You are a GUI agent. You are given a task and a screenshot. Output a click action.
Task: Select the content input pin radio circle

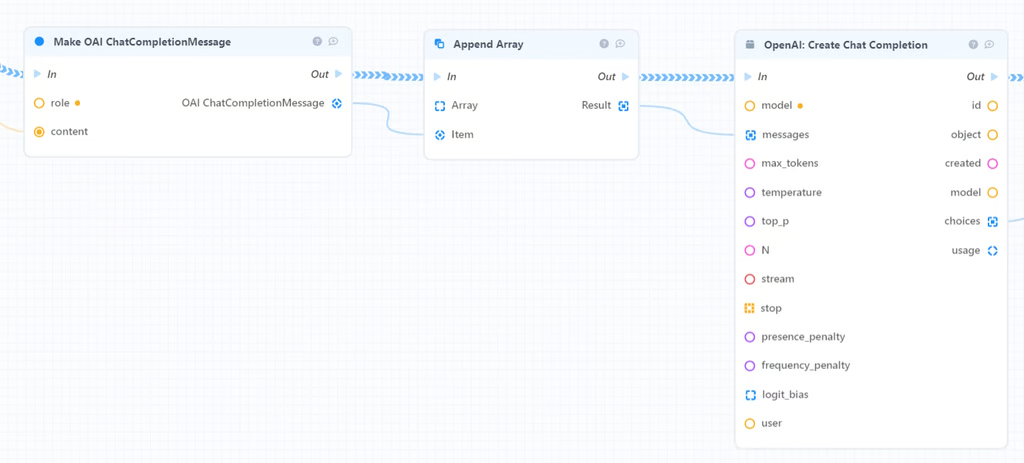pos(39,131)
